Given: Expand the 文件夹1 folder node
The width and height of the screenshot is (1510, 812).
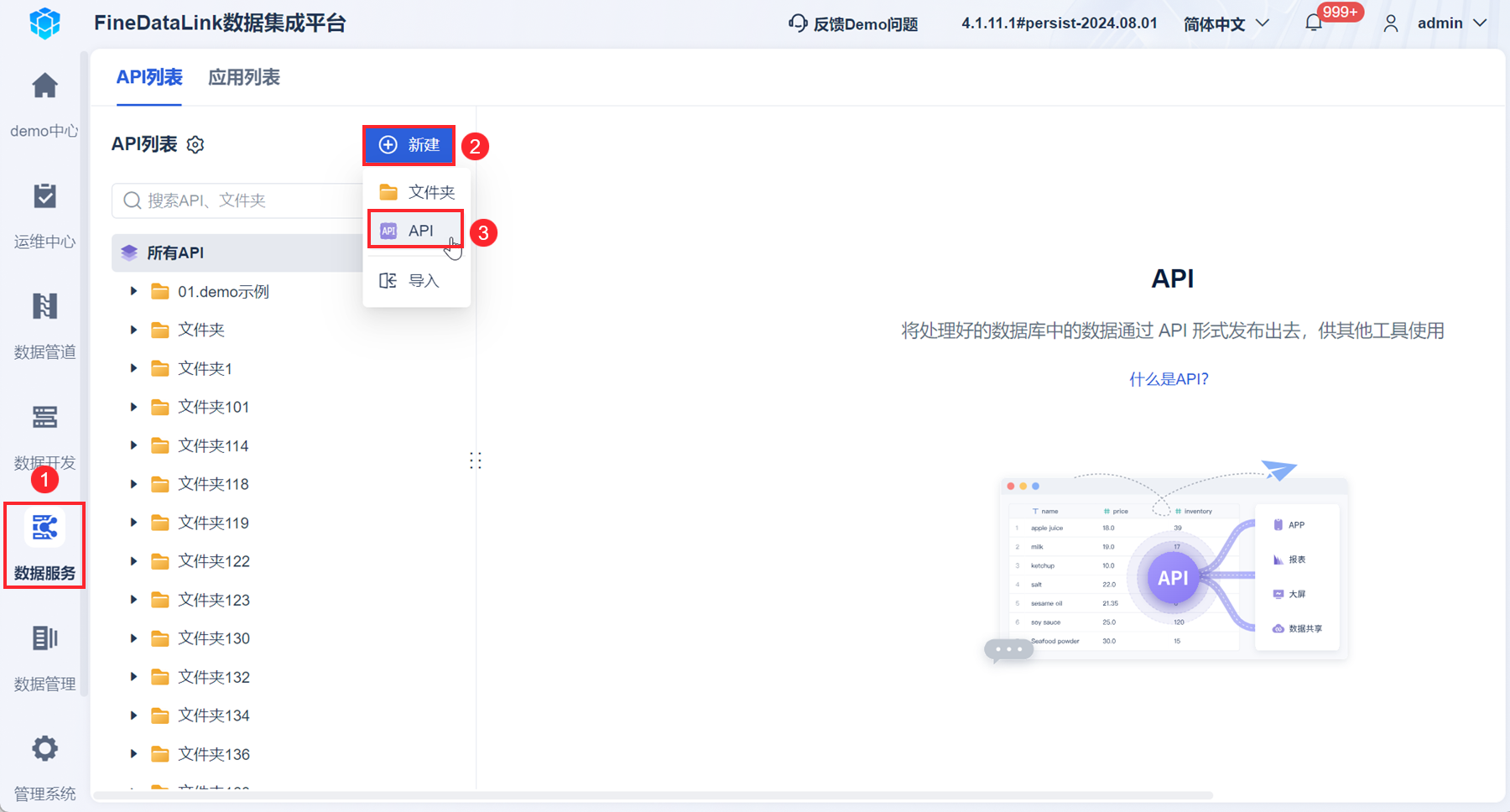Looking at the screenshot, I should coord(133,368).
